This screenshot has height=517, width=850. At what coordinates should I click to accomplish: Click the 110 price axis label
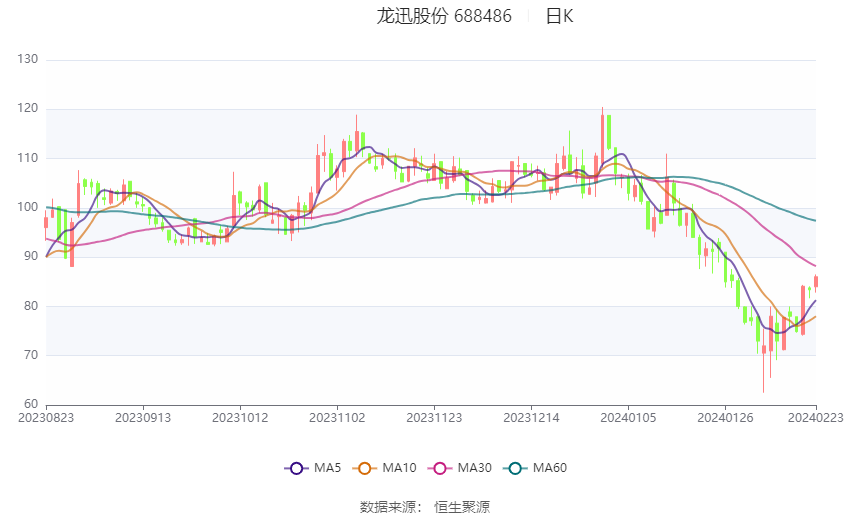pos(28,158)
